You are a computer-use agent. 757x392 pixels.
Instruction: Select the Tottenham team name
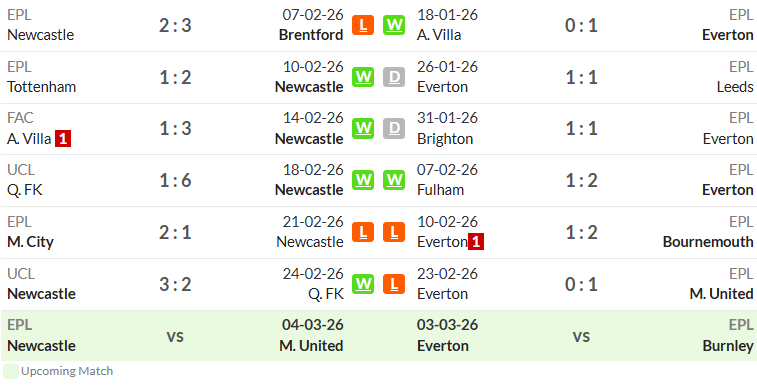coord(42,87)
